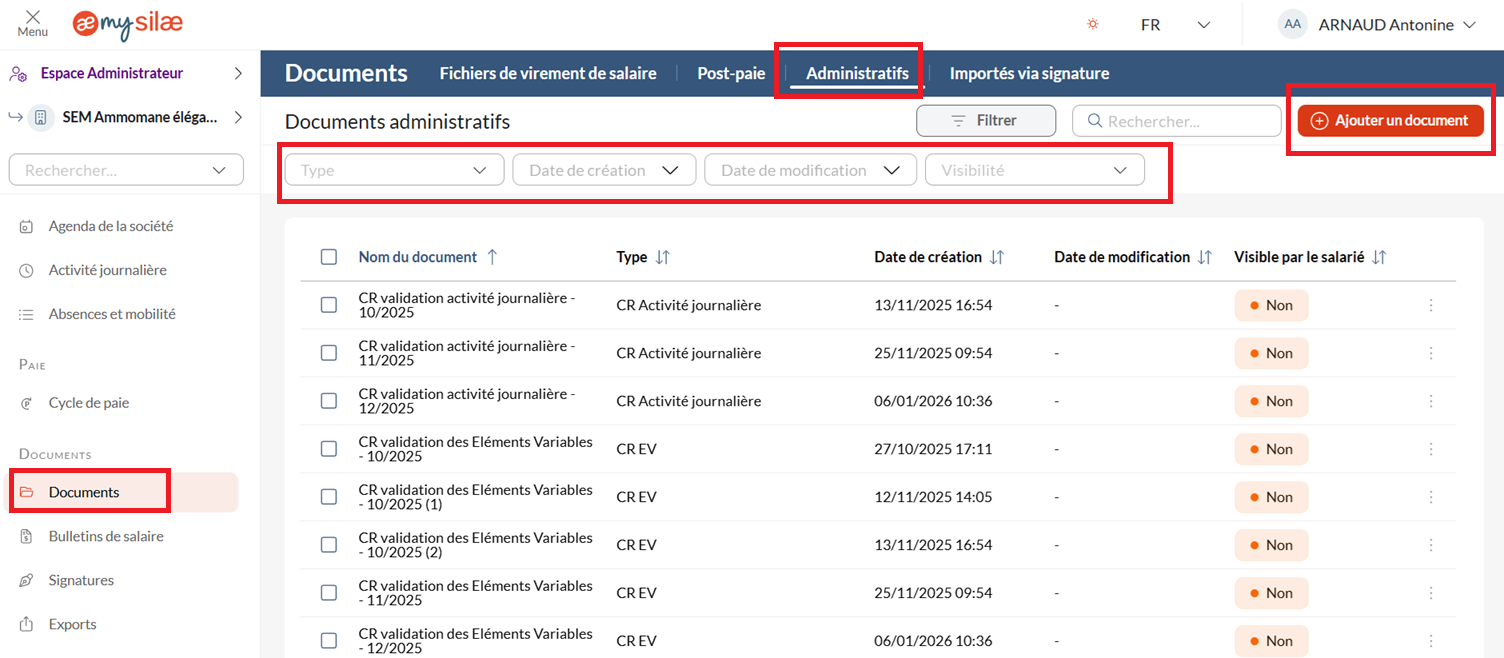This screenshot has width=1504, height=658.
Task: Open three-dot menu for first document row
Action: point(1431,305)
